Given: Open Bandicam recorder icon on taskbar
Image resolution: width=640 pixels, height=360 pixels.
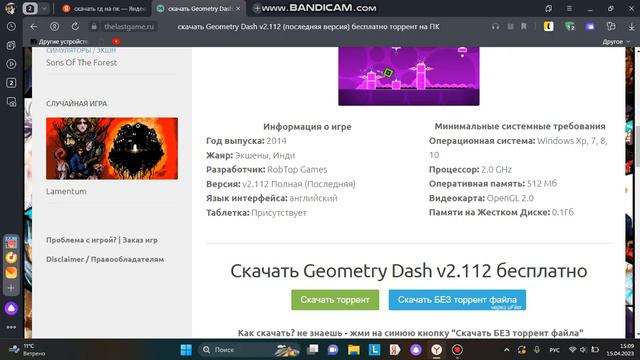Looking at the screenshot, I should pyautogui.click(x=457, y=350).
